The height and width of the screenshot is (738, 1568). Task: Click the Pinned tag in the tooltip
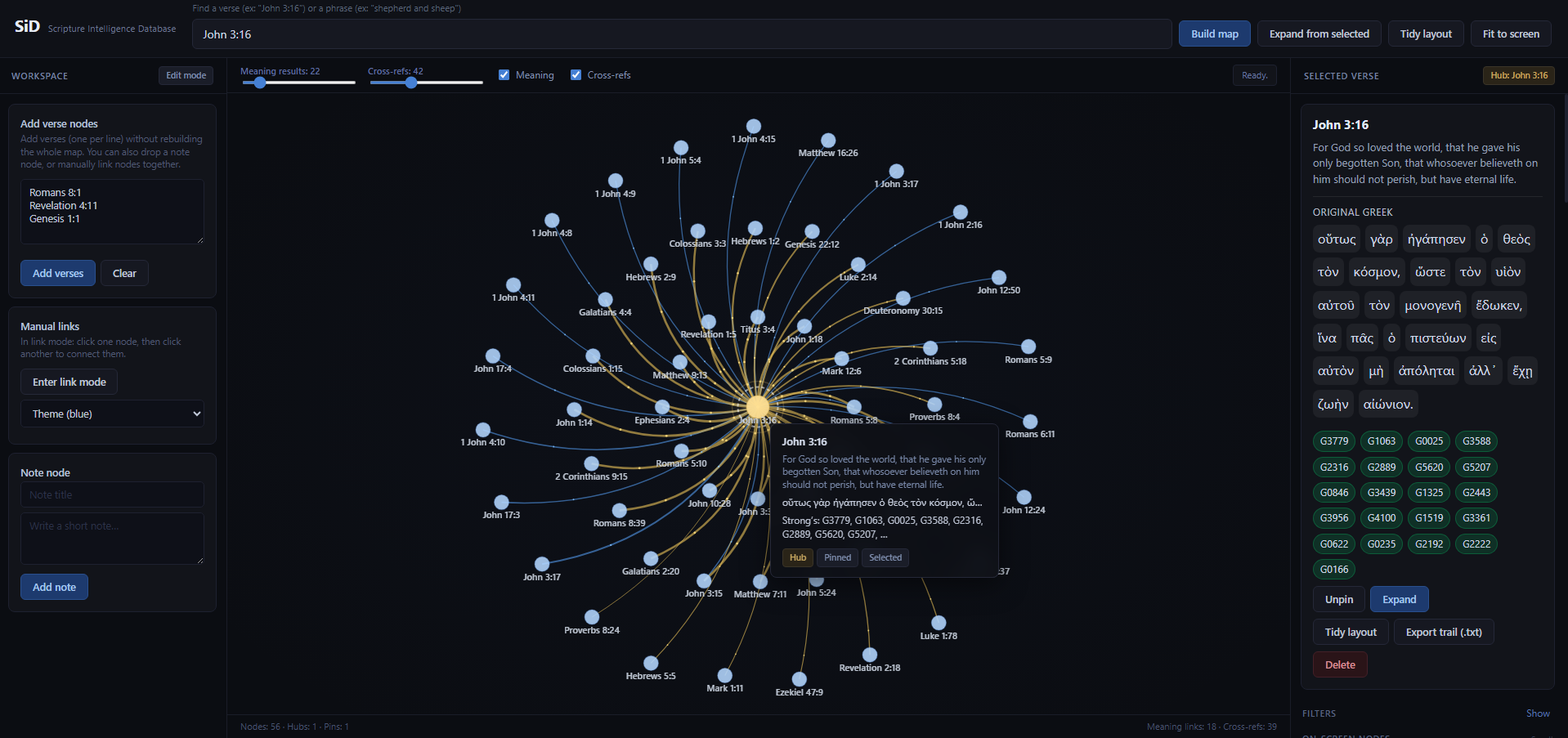tap(837, 557)
